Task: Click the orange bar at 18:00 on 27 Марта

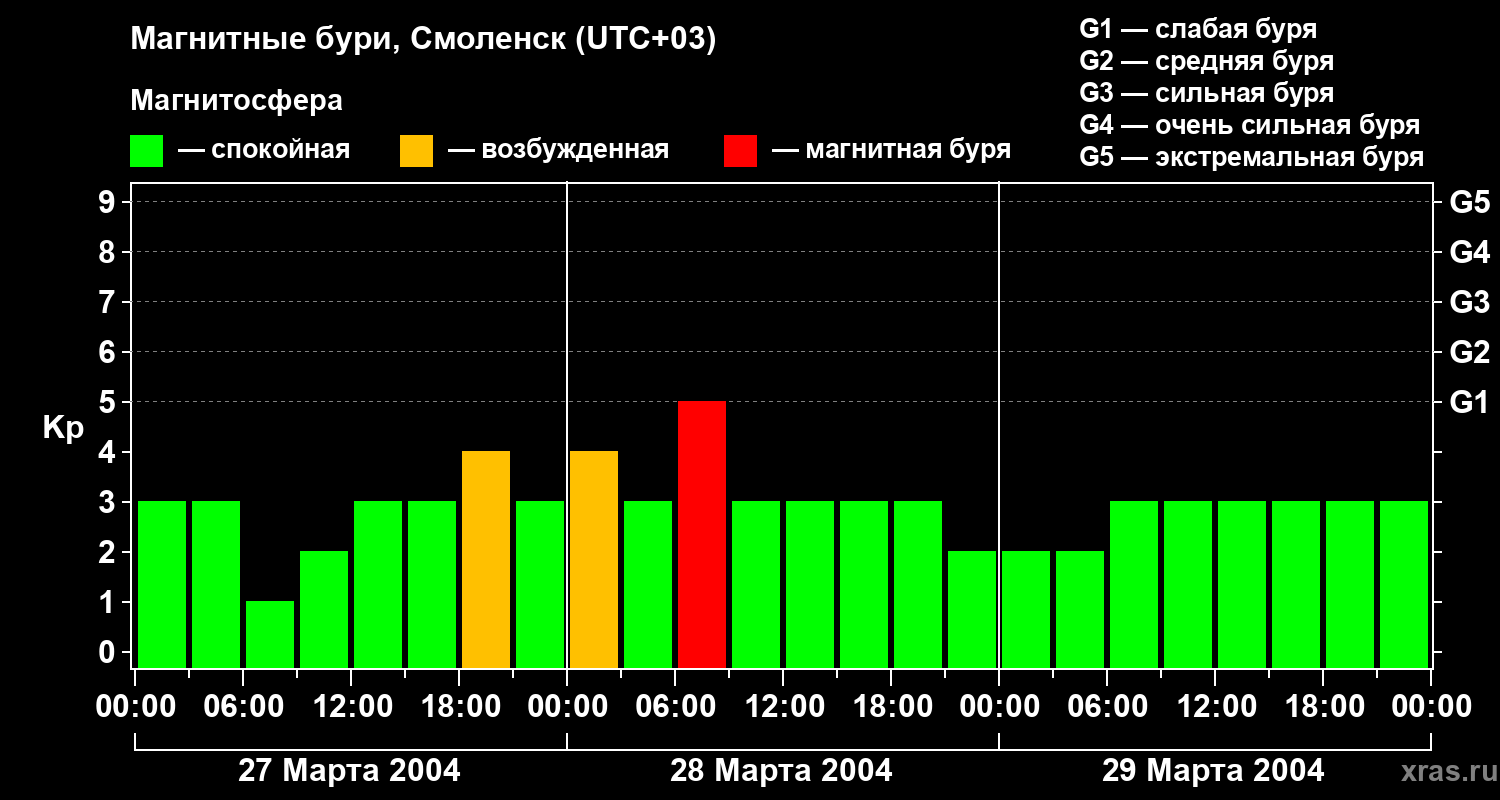Action: (486, 559)
